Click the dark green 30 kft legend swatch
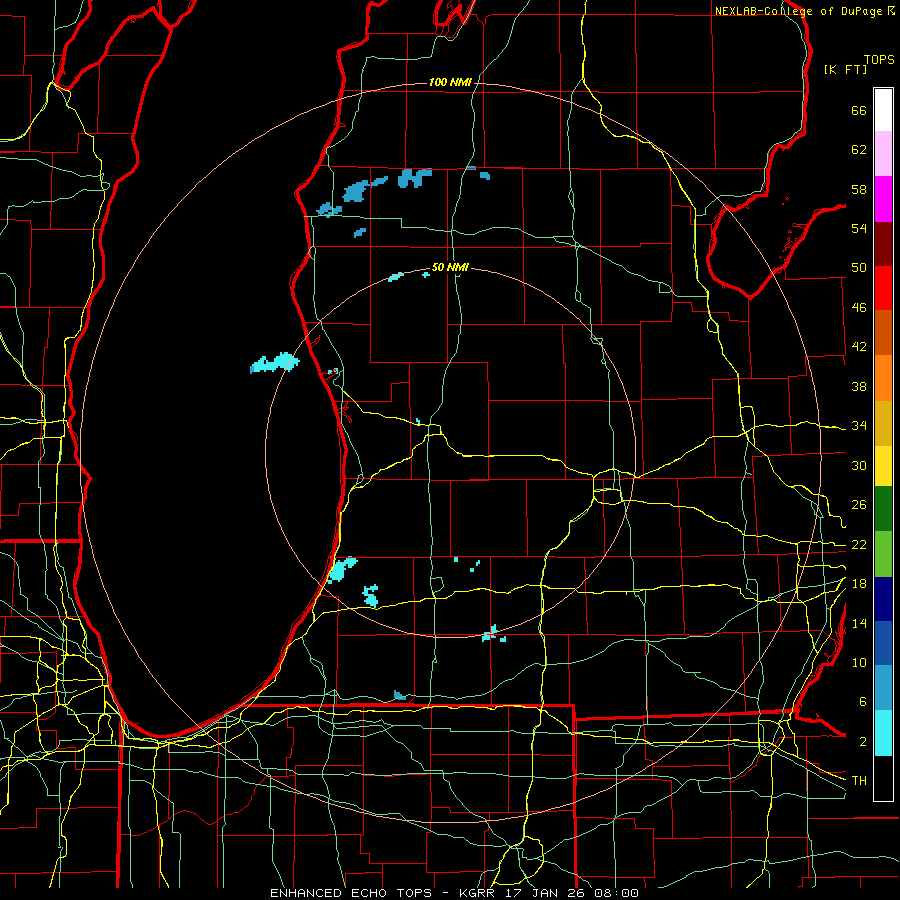900x900 pixels. tap(883, 509)
